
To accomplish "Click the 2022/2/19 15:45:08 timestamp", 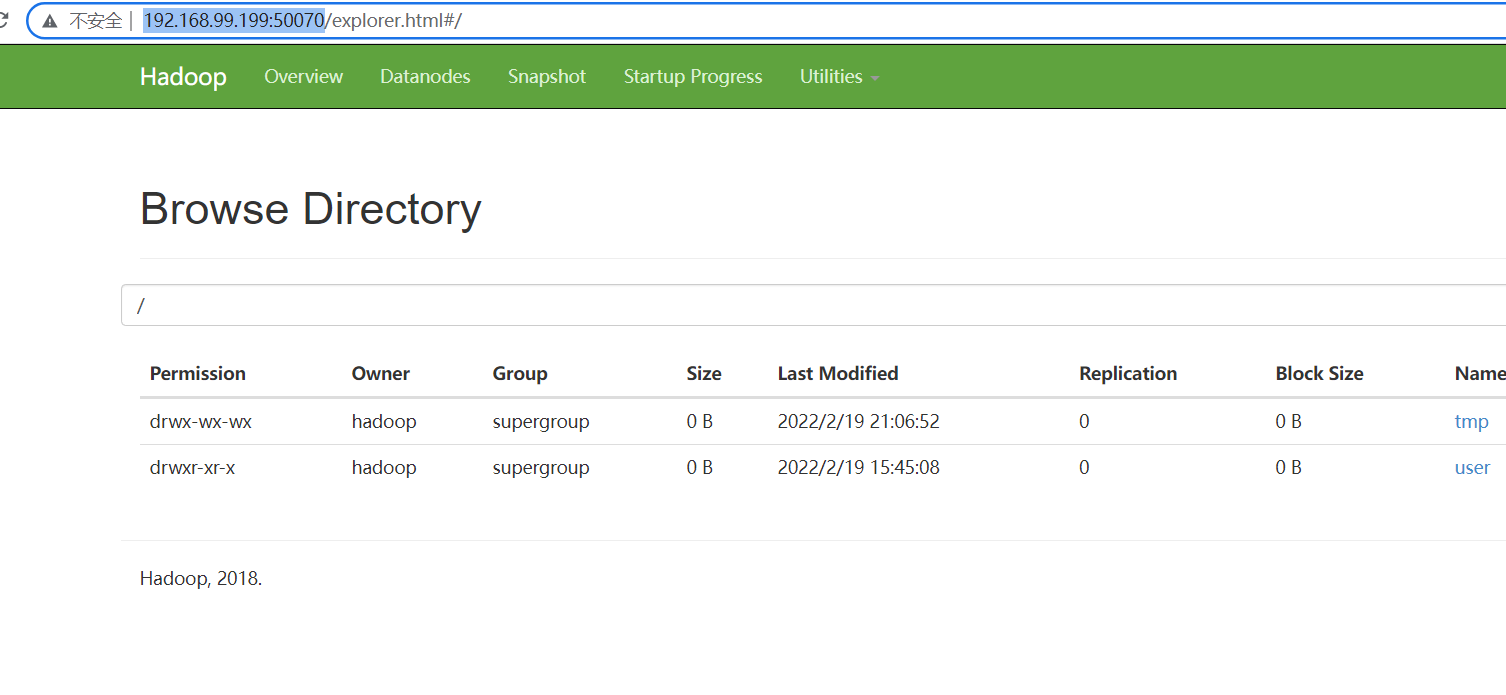I will [x=859, y=468].
